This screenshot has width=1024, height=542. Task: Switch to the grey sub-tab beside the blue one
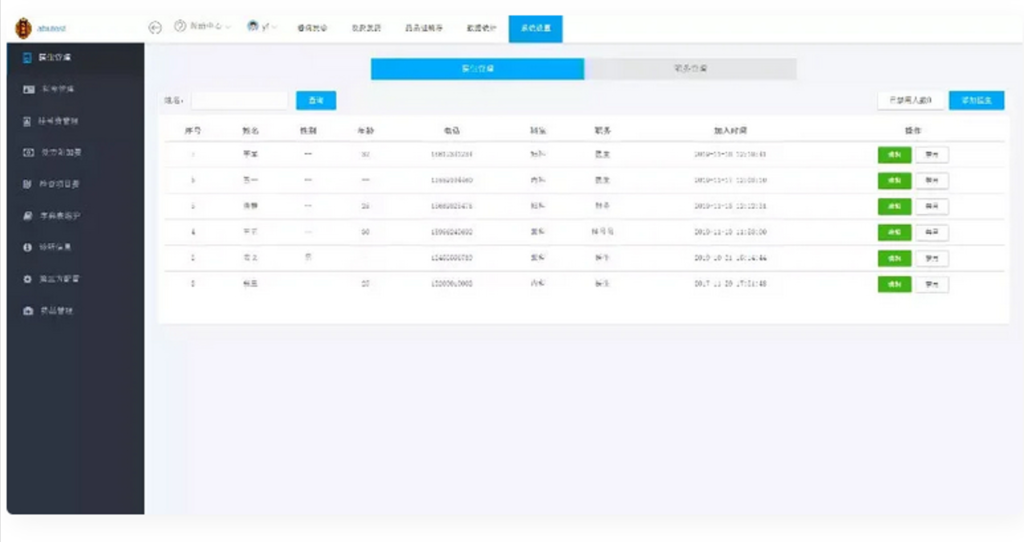[x=690, y=69]
